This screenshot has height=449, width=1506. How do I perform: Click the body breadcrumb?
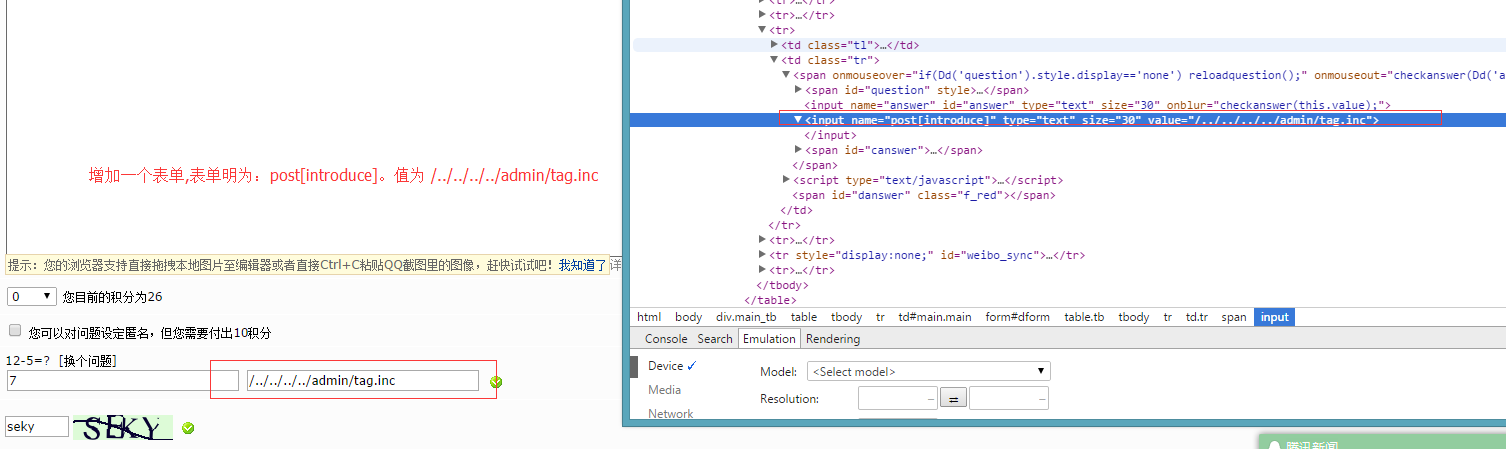click(688, 317)
